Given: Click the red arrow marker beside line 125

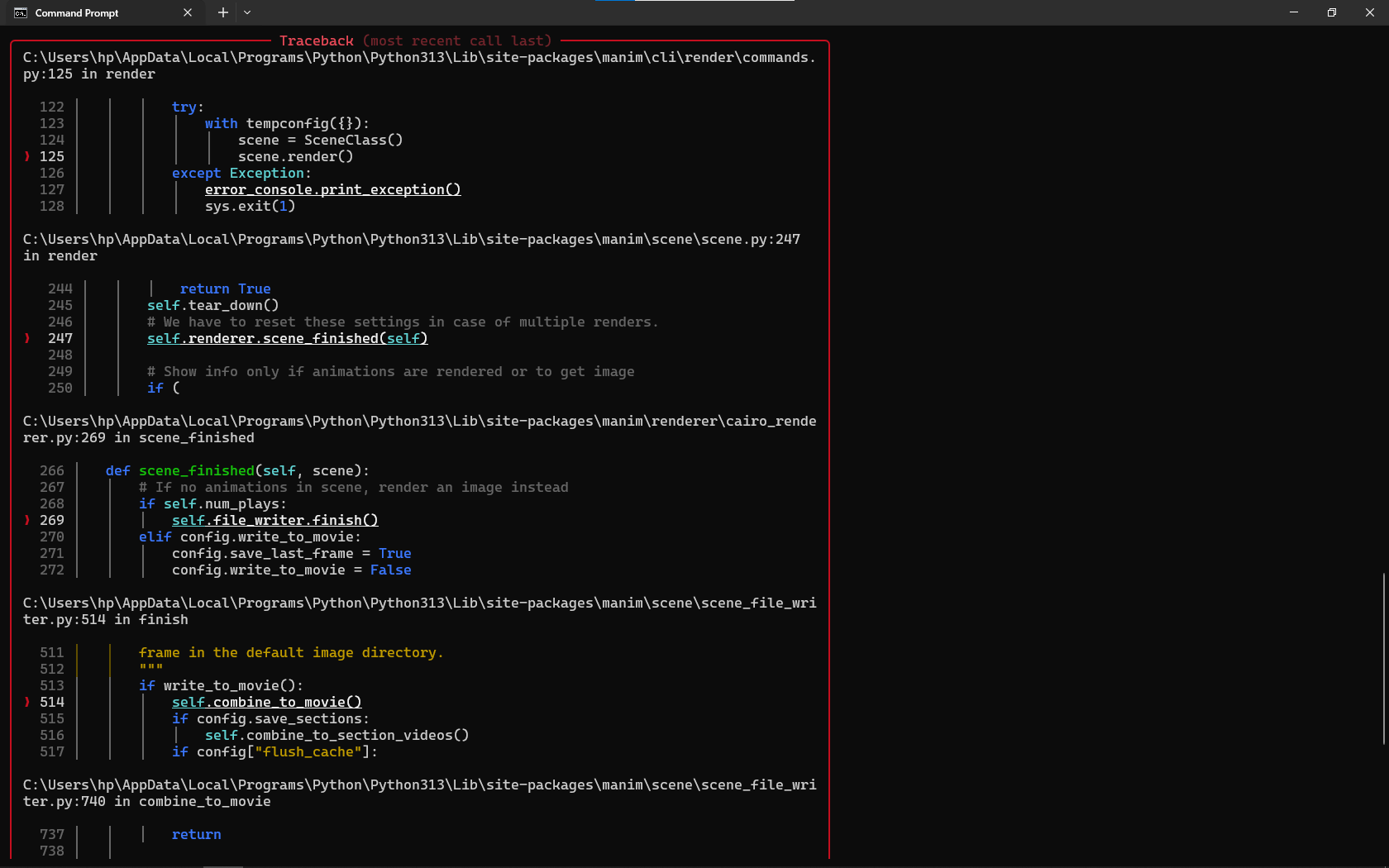Looking at the screenshot, I should pos(27,156).
